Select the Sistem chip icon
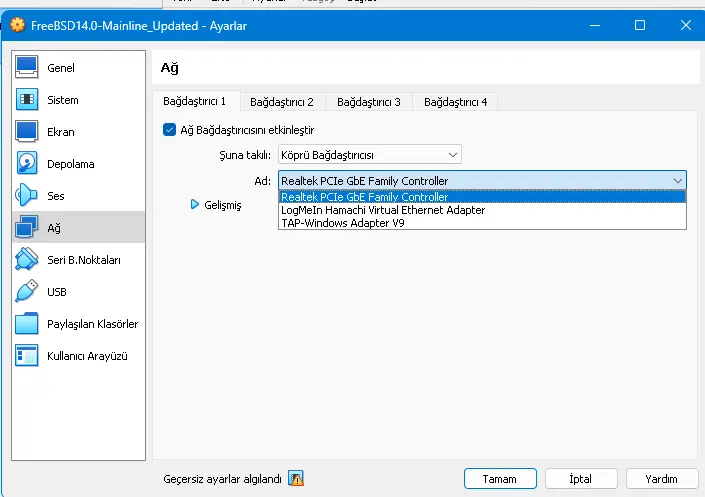Image resolution: width=705 pixels, height=497 pixels. tap(27, 99)
